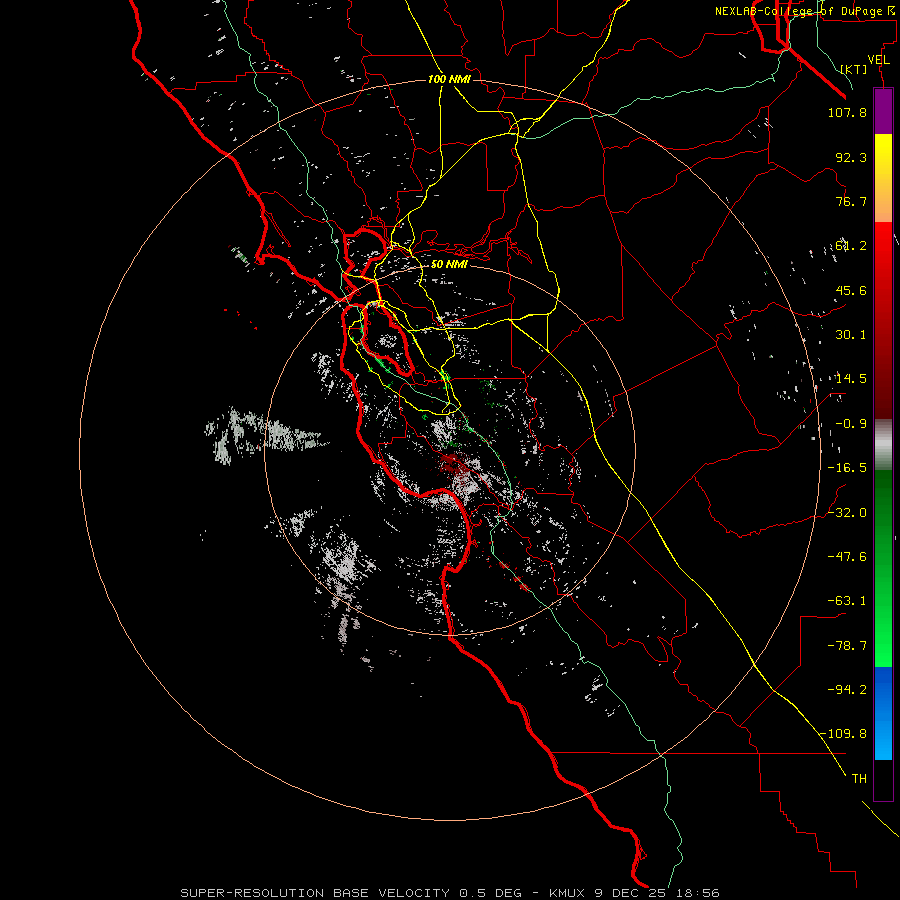This screenshot has height=900, width=900.
Task: Click the "100 NMI" range ring label
Action: click(449, 79)
